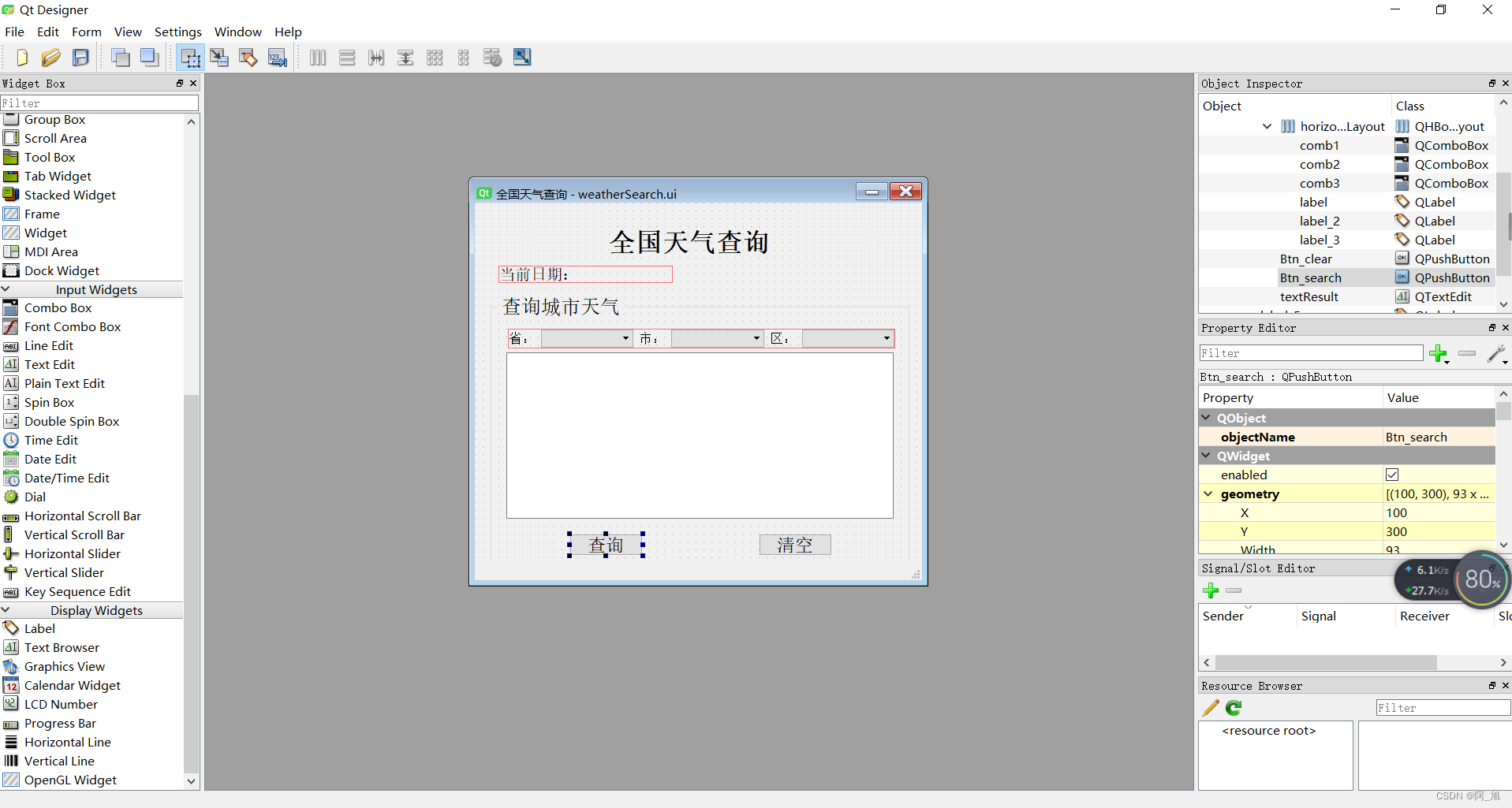This screenshot has height=808, width=1512.
Task: Open the Settings menu
Action: [178, 32]
